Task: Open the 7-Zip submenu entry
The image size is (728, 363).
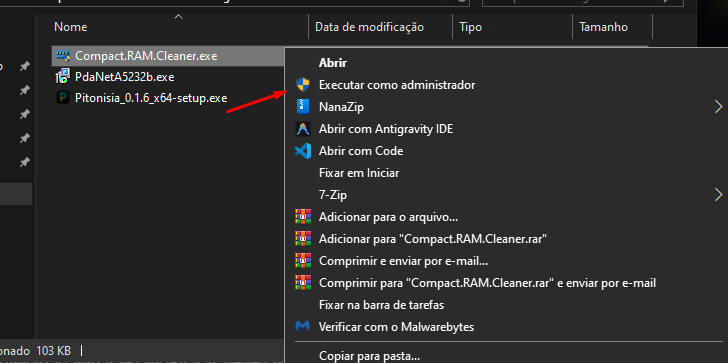Action: (333, 195)
